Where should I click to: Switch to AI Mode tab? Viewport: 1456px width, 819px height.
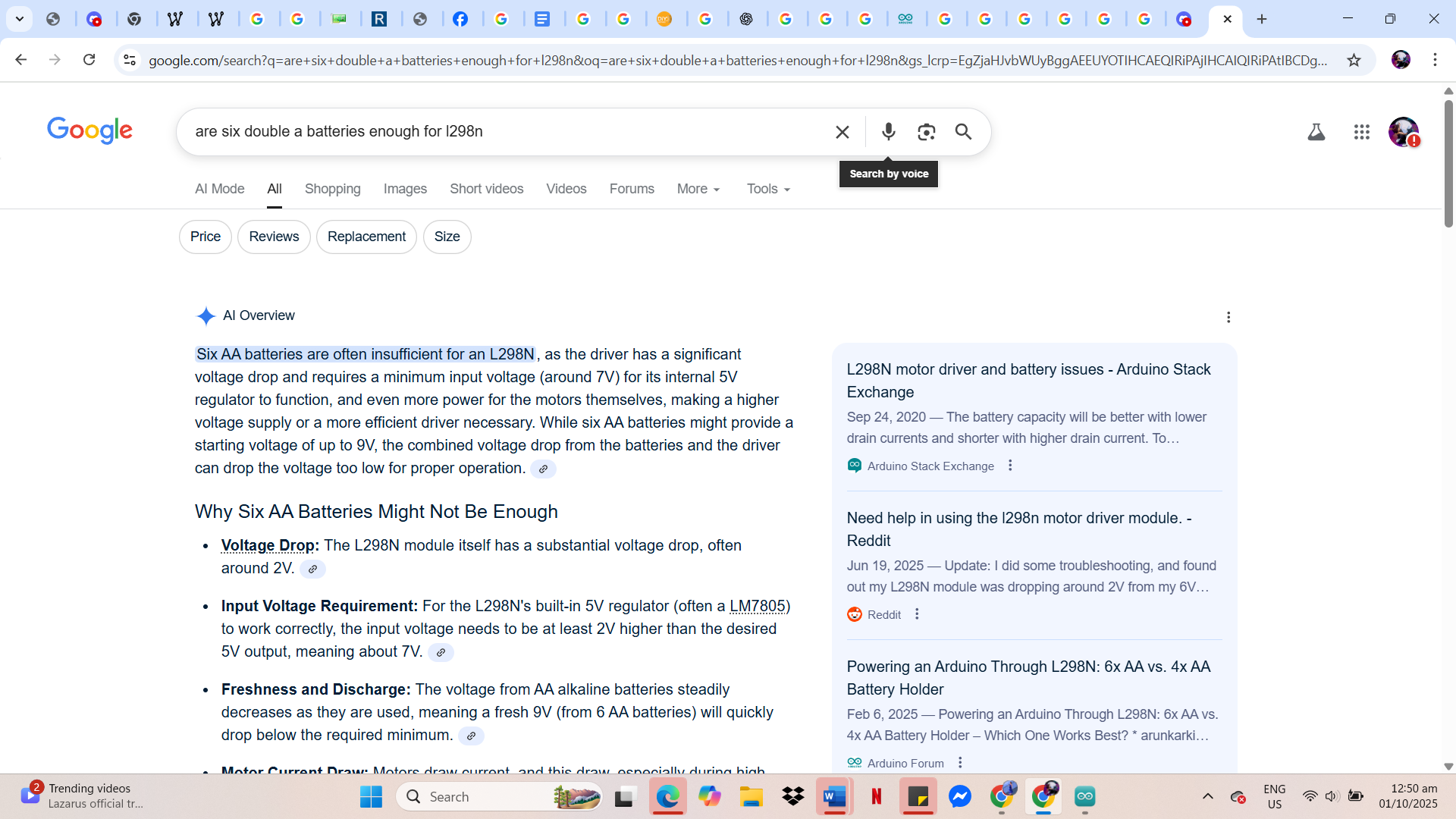(x=219, y=189)
